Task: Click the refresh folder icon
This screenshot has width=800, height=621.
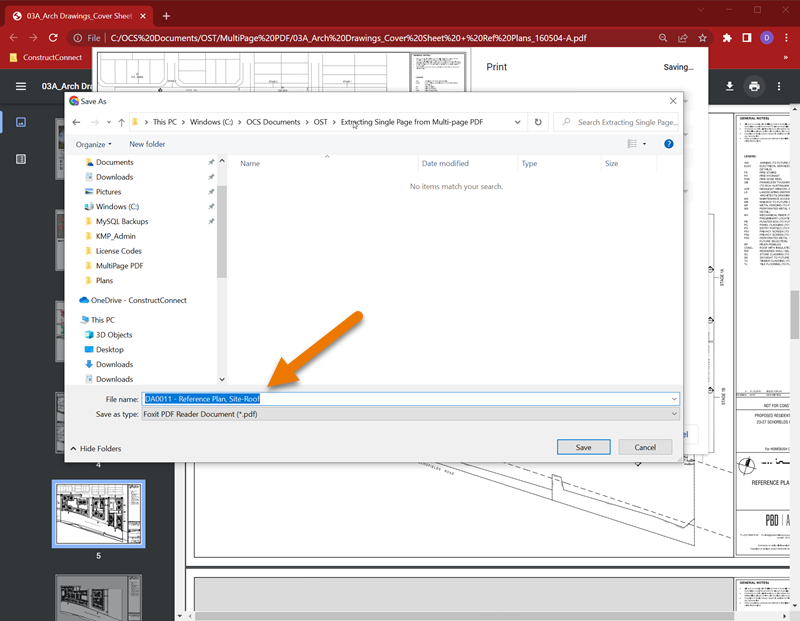Action: [x=538, y=122]
